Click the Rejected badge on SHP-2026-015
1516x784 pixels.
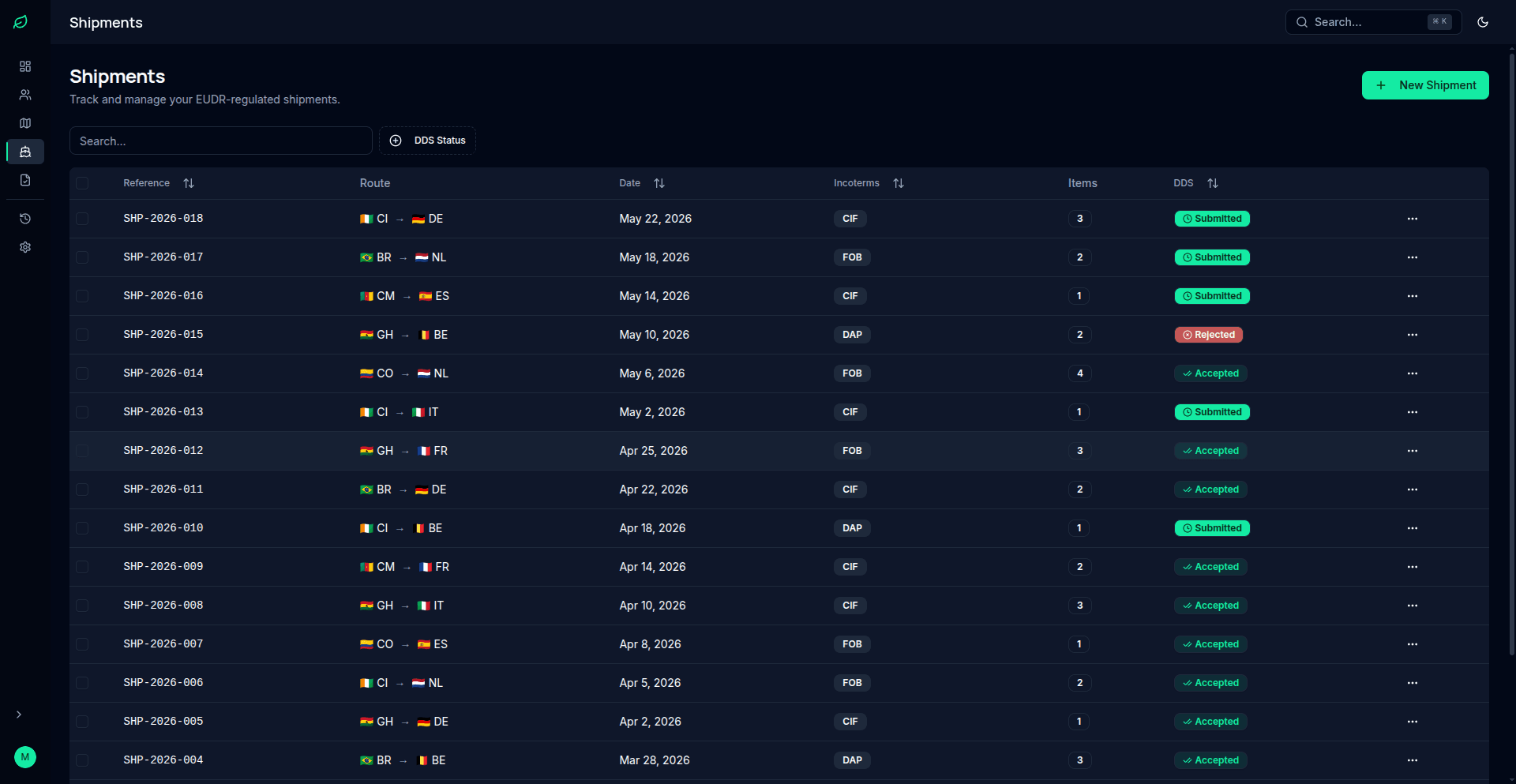tap(1208, 334)
